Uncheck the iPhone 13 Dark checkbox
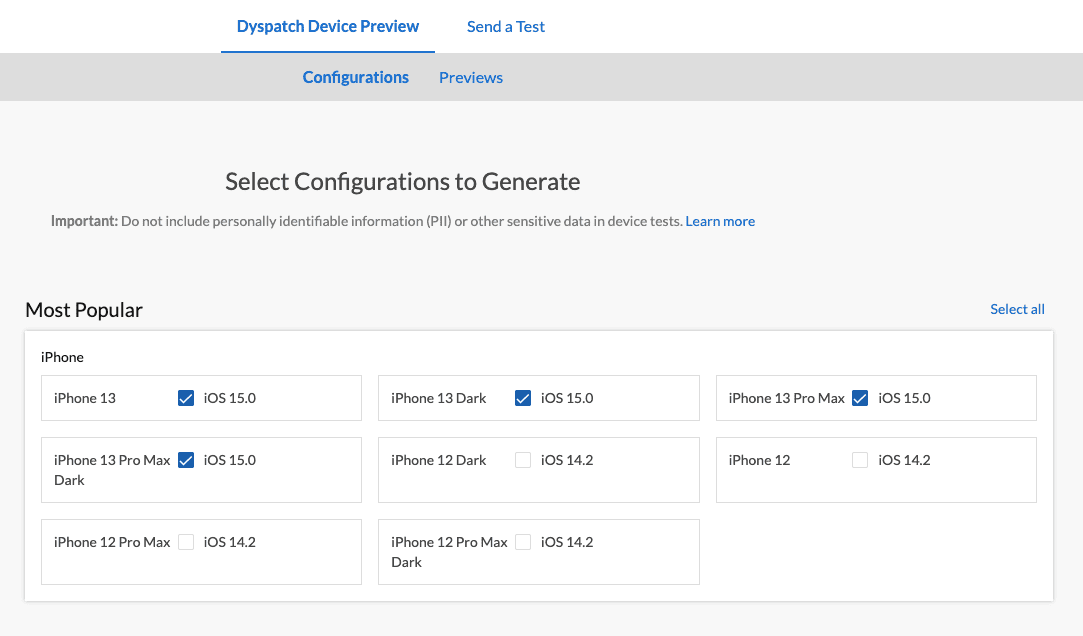This screenshot has width=1083, height=636. (x=523, y=398)
